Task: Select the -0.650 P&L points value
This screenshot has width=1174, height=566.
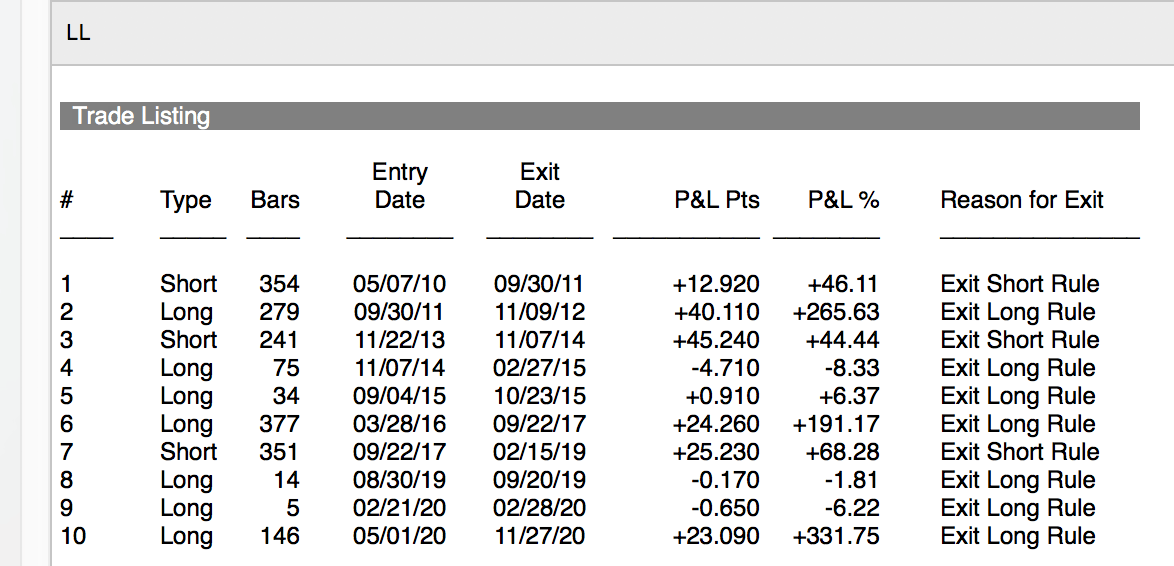Action: [x=725, y=508]
